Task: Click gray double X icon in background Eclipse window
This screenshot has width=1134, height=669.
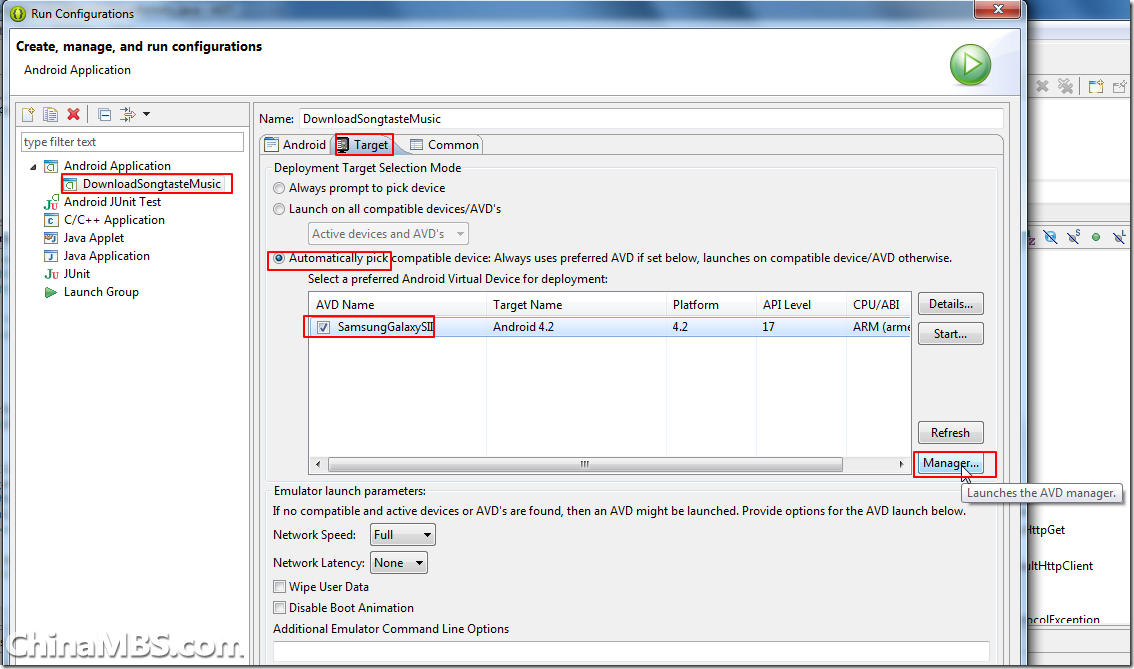Action: point(1065,86)
